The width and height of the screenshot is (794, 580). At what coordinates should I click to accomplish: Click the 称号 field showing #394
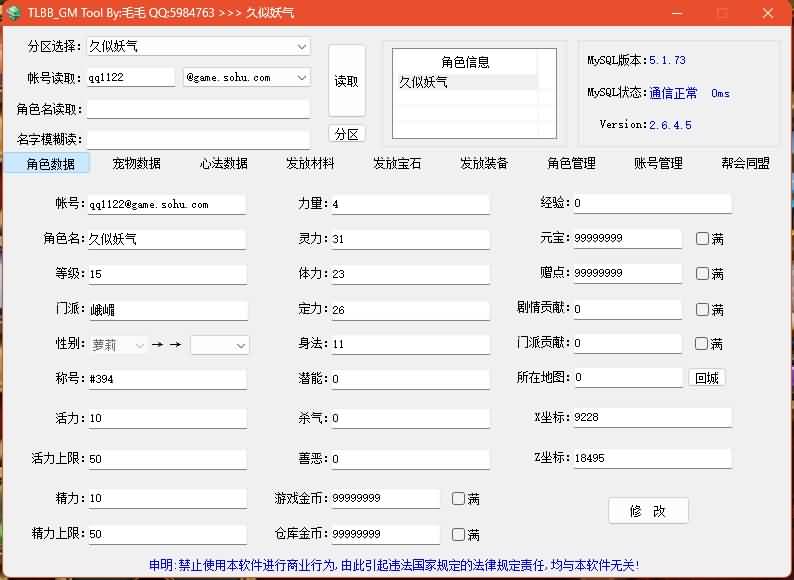coord(168,379)
